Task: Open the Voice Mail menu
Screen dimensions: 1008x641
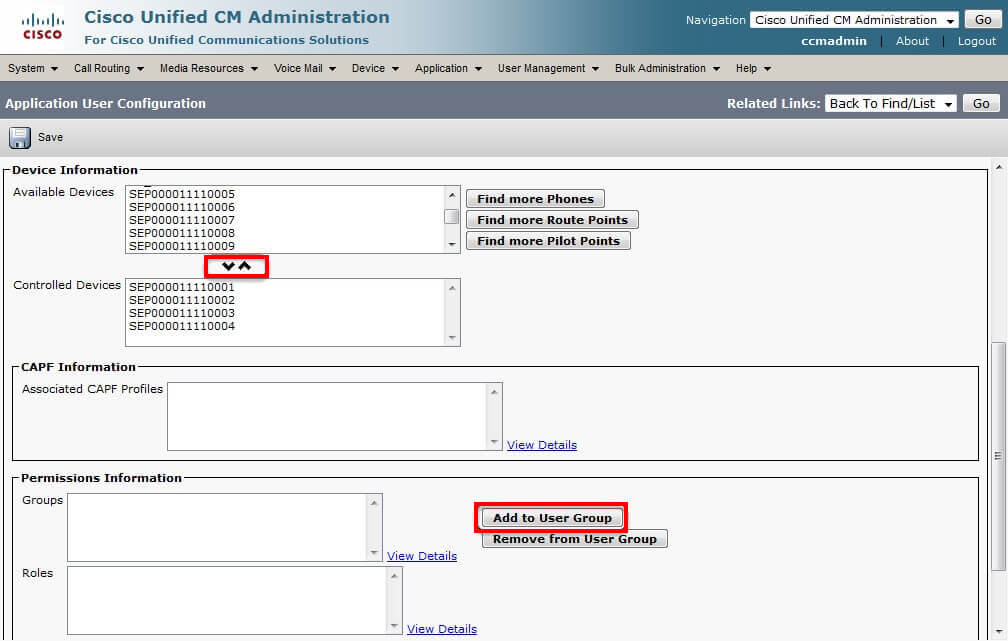Action: (x=305, y=68)
